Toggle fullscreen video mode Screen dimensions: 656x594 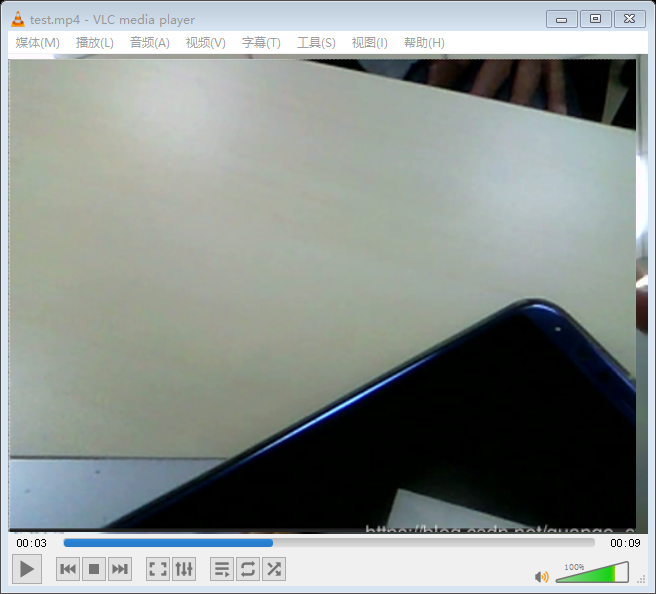[x=158, y=569]
